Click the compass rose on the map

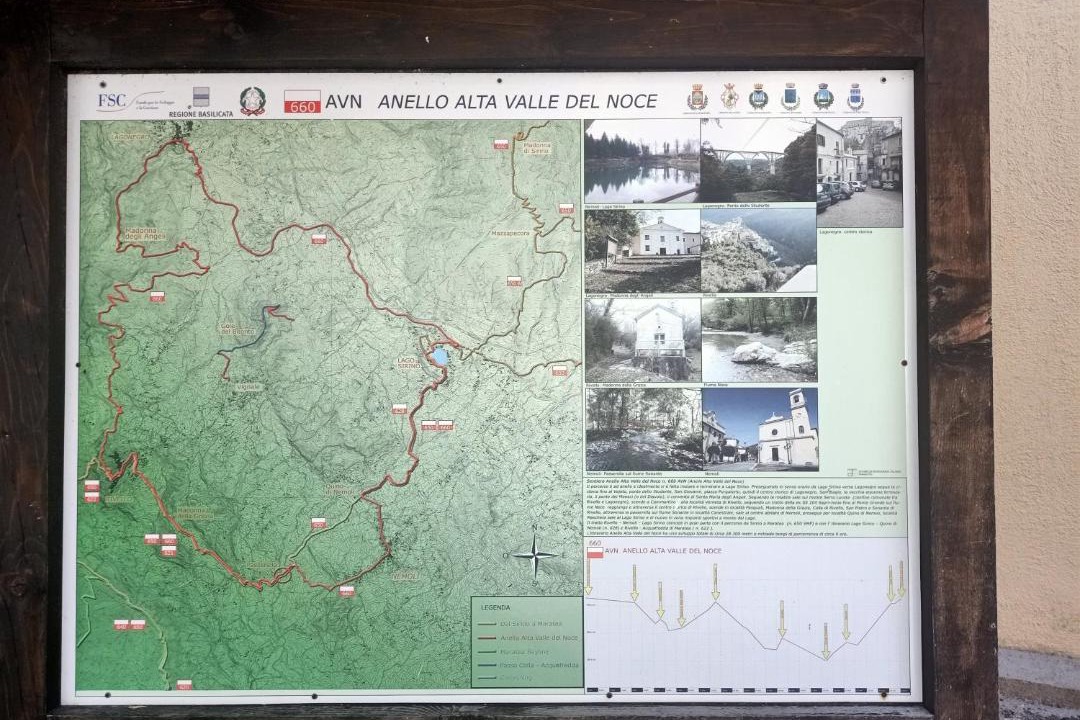coord(535,555)
